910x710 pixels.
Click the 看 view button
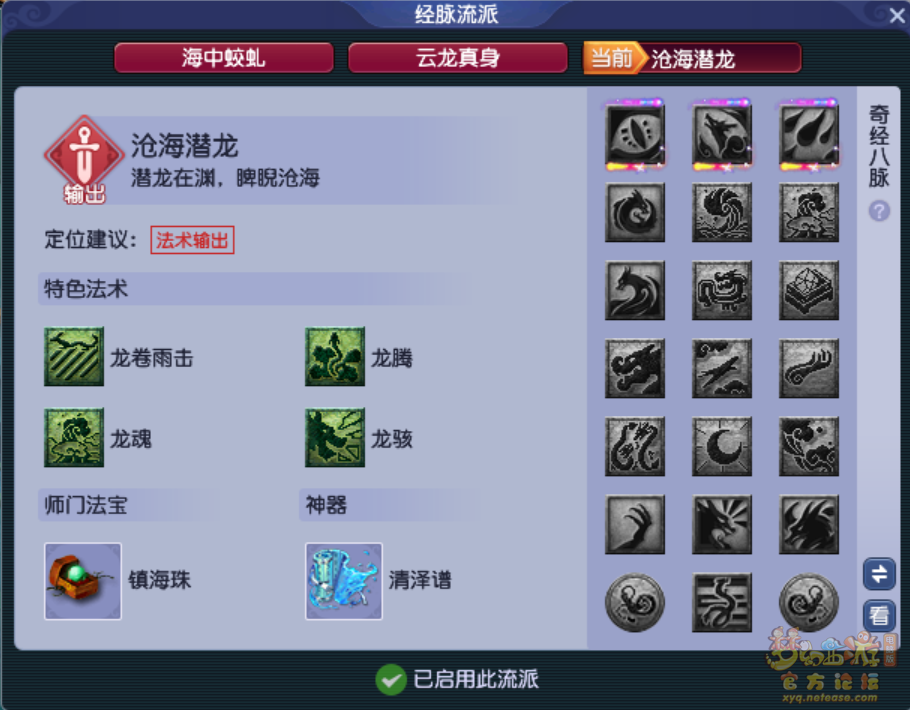pyautogui.click(x=879, y=615)
